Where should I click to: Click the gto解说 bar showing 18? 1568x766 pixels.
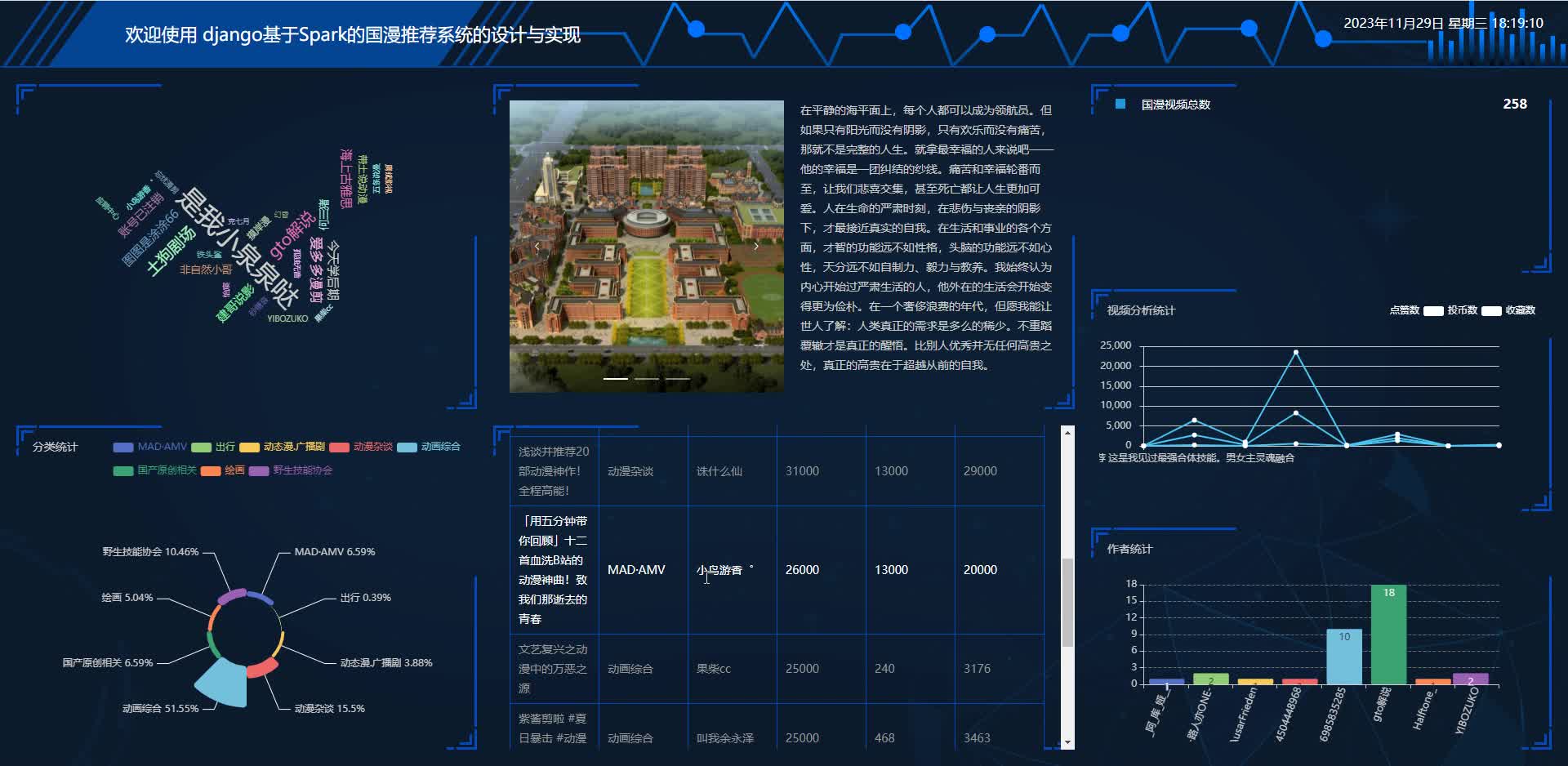[1389, 635]
